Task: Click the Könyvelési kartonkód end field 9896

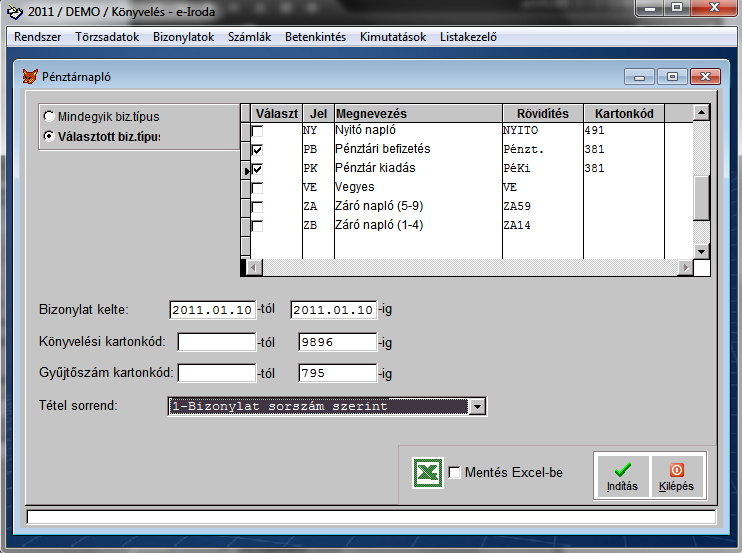Action: 337,342
